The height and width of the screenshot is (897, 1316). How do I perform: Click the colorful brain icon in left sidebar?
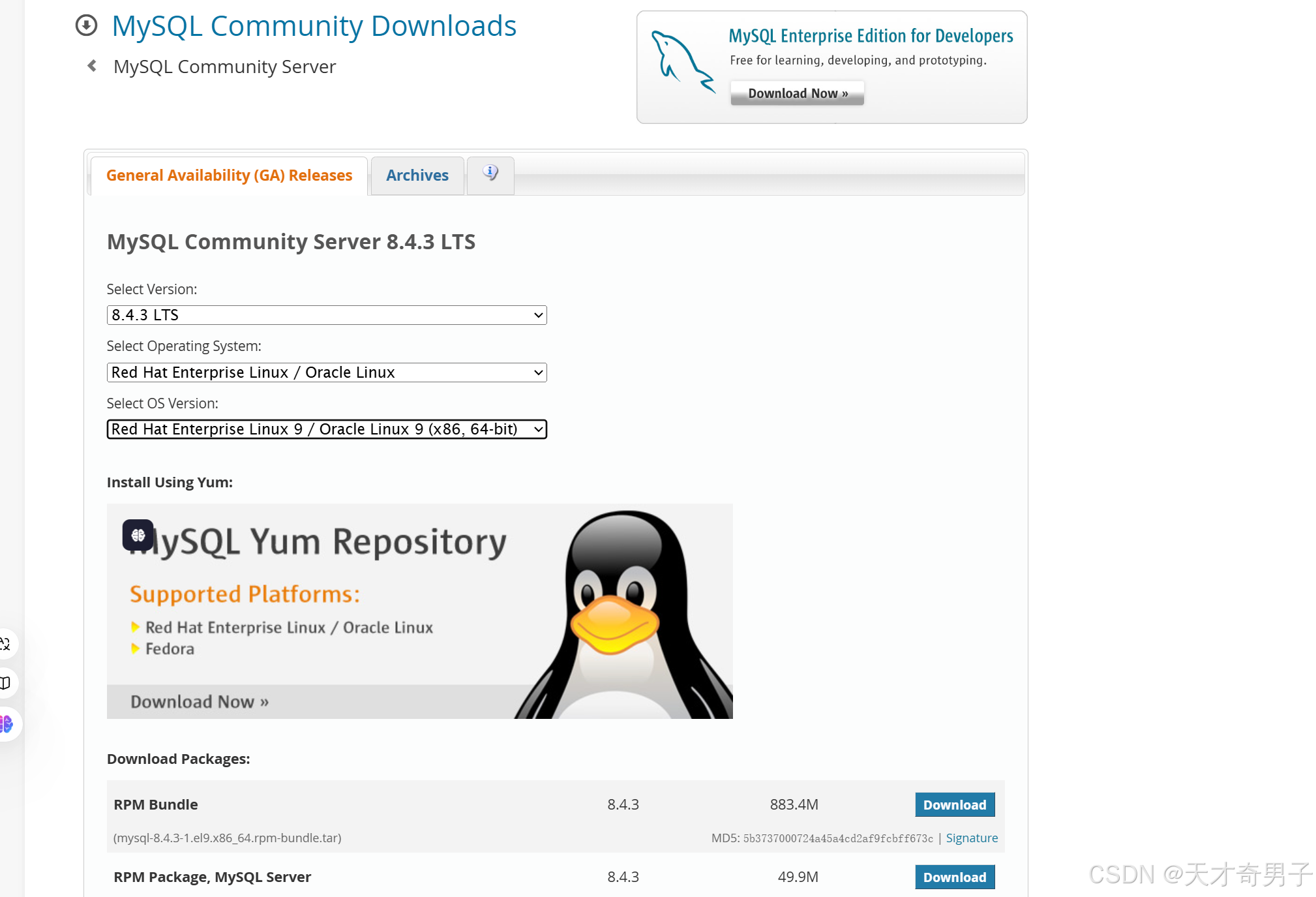click(x=7, y=724)
